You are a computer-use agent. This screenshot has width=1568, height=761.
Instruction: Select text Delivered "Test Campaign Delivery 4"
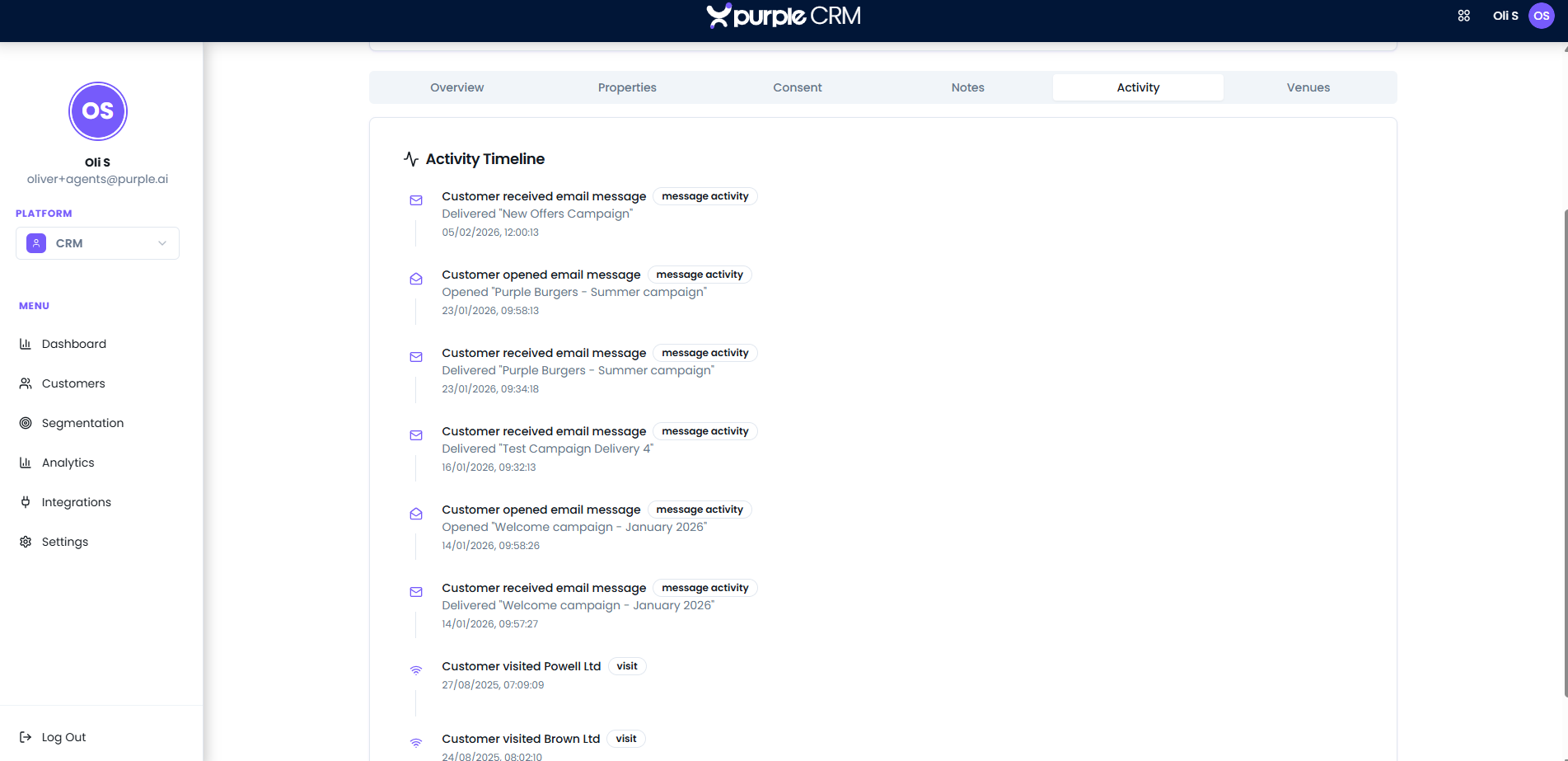[x=548, y=449]
